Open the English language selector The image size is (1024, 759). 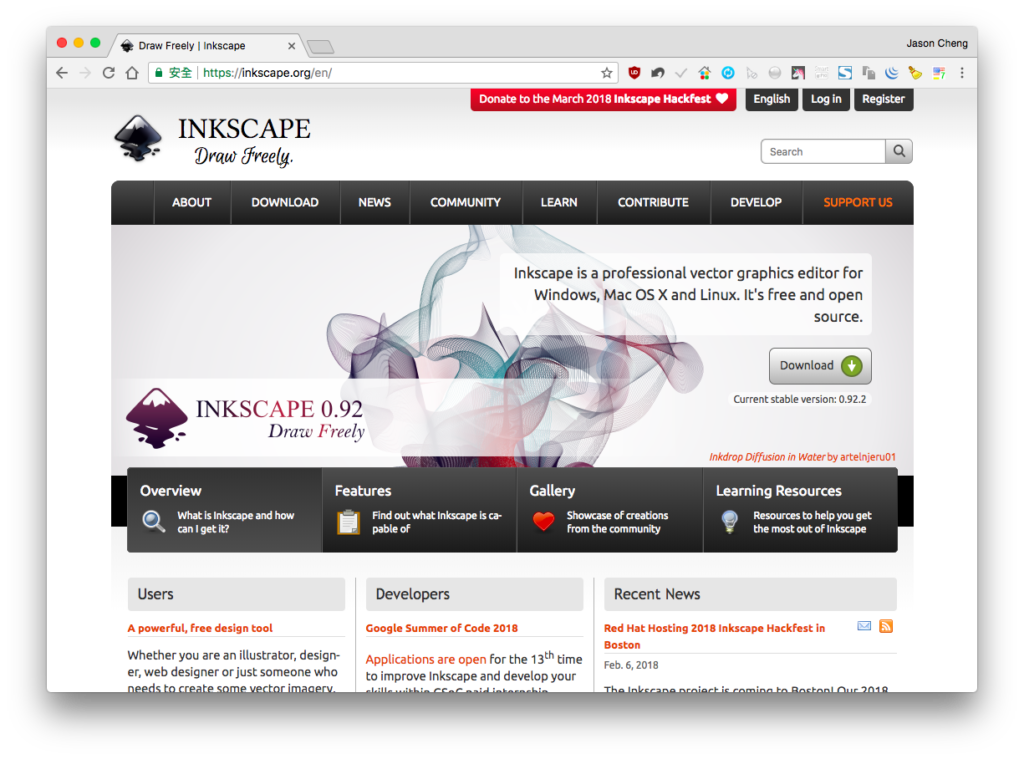point(772,99)
